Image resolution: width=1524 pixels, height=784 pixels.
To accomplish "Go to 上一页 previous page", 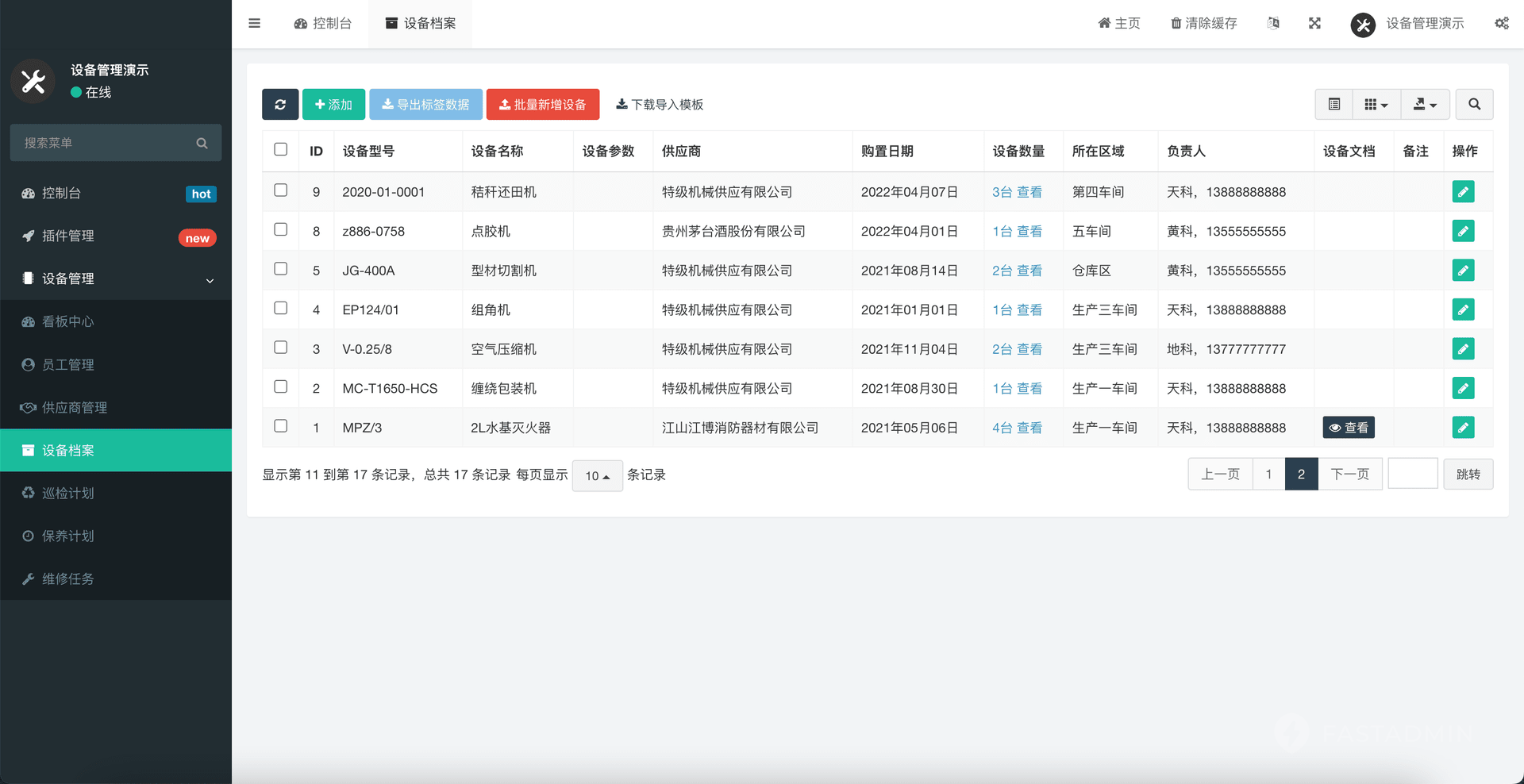I will [1220, 474].
